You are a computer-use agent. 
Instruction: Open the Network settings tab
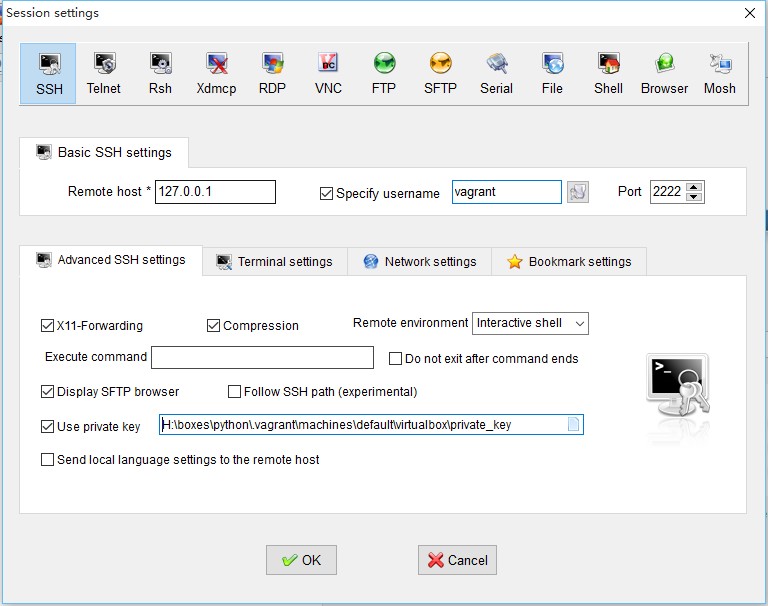[x=420, y=261]
